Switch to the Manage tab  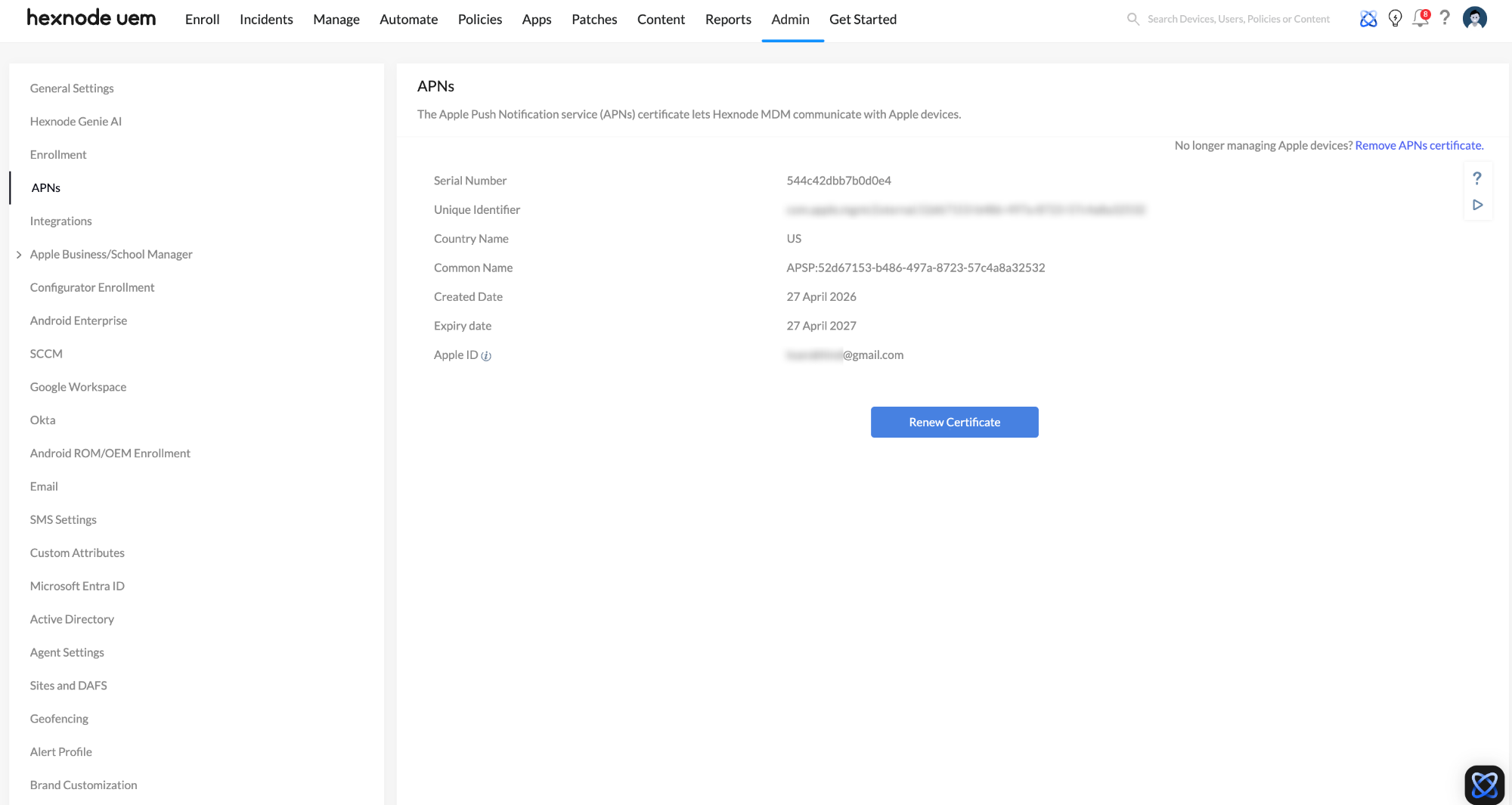click(x=336, y=20)
